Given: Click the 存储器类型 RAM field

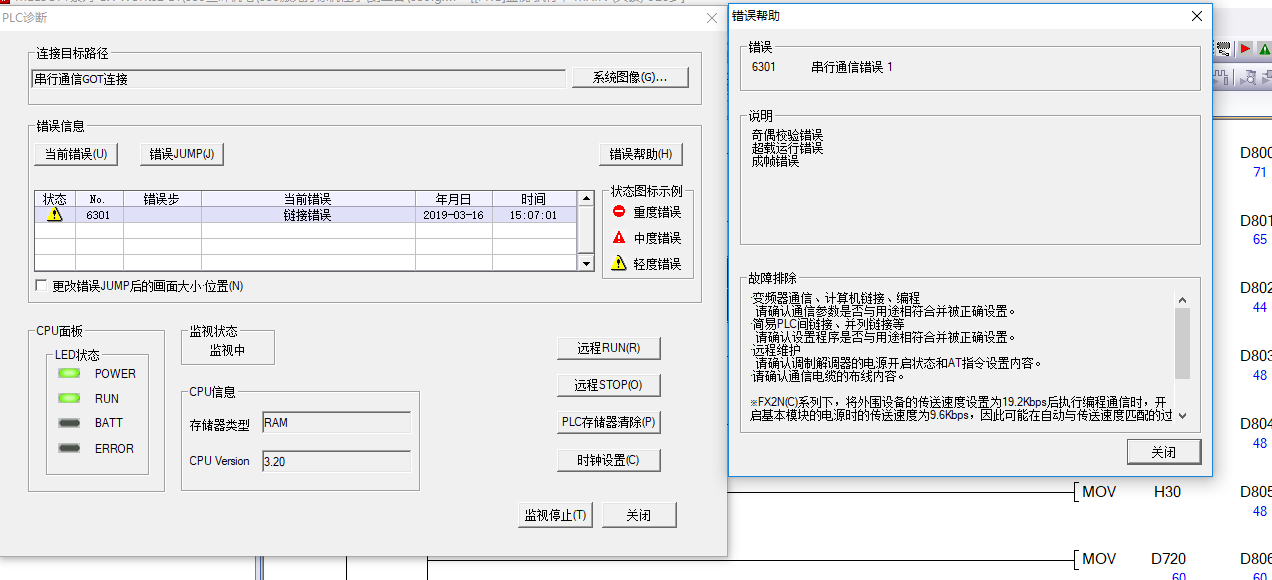Looking at the screenshot, I should [336, 423].
